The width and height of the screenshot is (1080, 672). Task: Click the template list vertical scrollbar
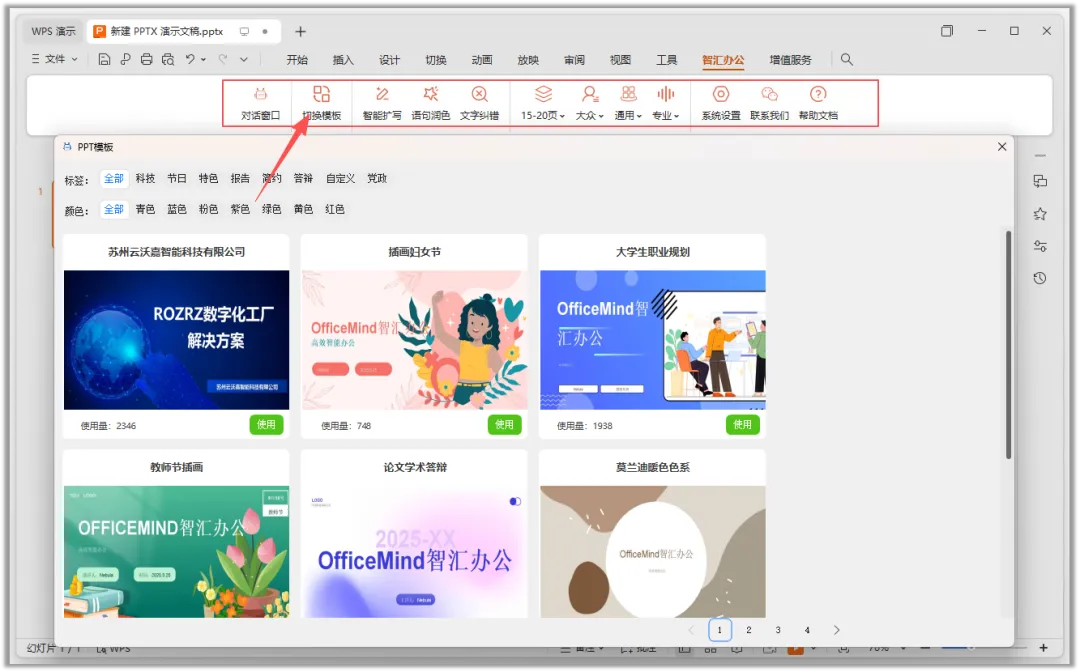1008,344
